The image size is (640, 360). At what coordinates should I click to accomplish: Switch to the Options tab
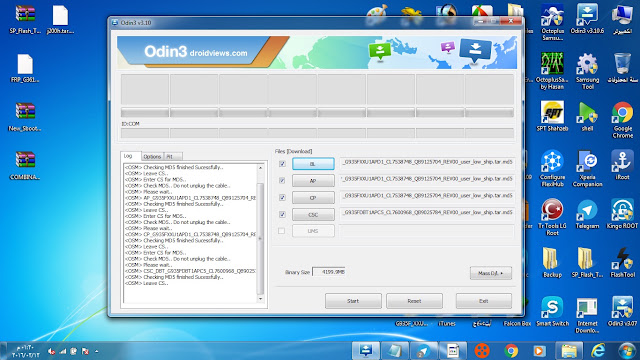(x=152, y=156)
